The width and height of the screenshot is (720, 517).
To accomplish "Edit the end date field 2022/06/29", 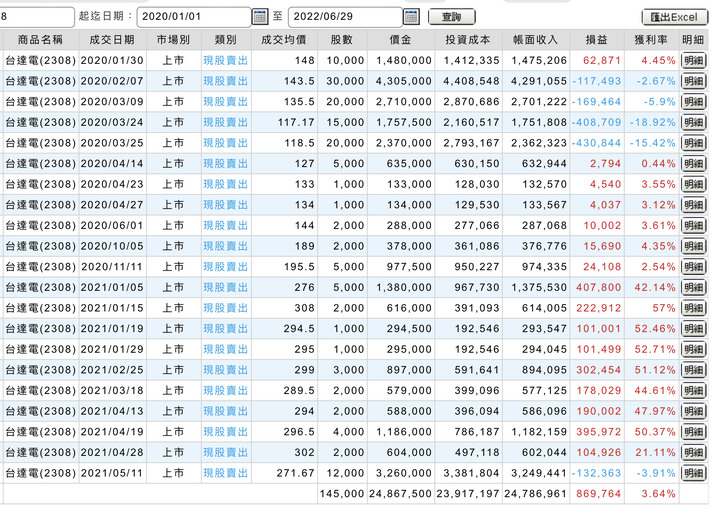I will [x=345, y=17].
